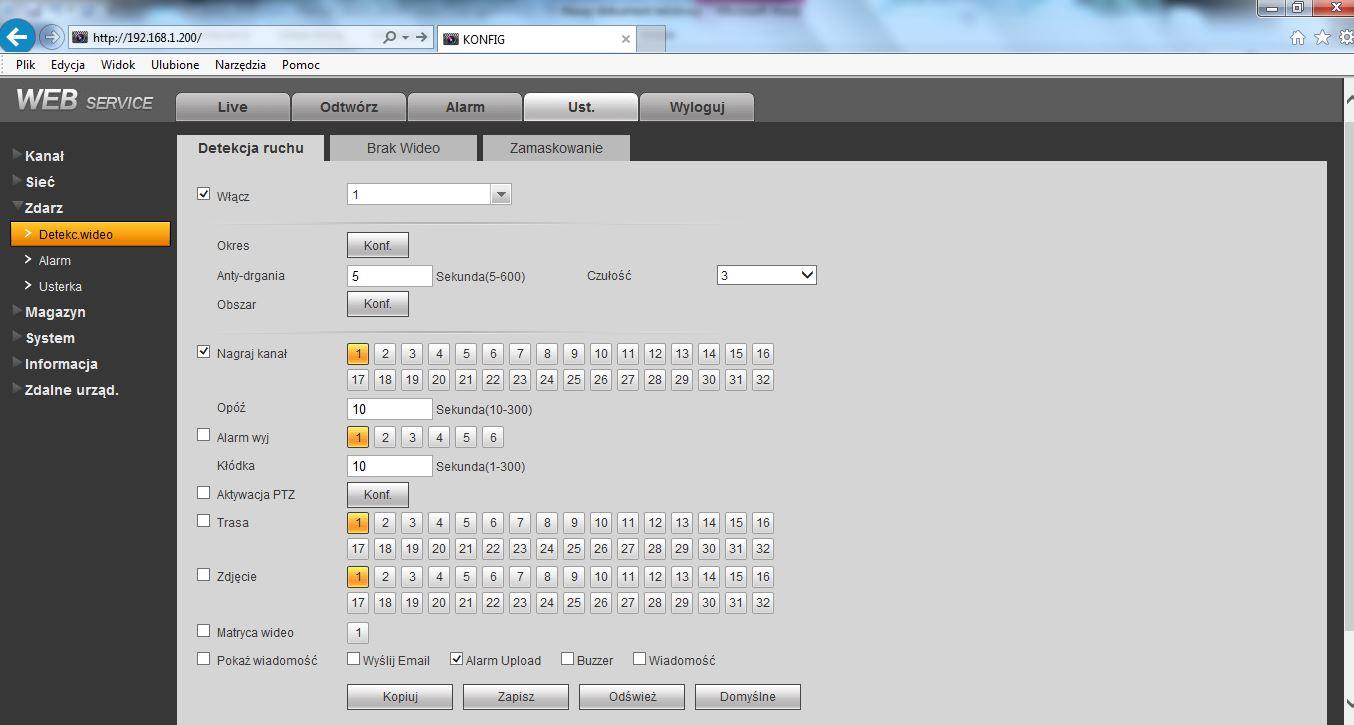Uncheck the Alarm Upload checkbox
The image size is (1354, 725).
(x=457, y=659)
